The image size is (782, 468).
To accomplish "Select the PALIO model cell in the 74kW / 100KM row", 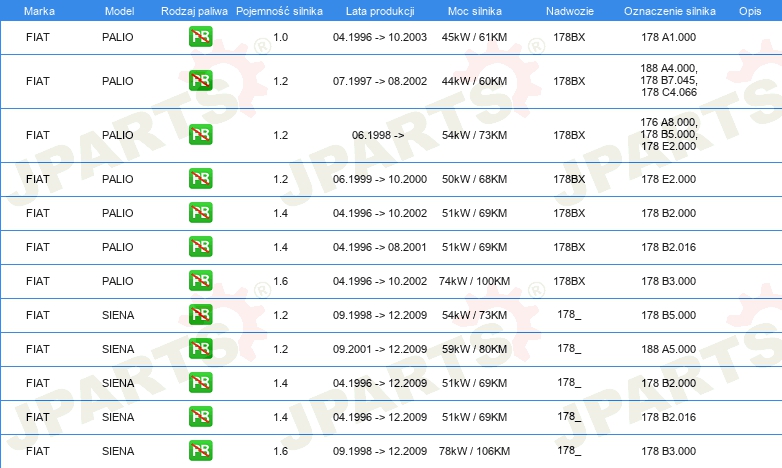I will [118, 281].
